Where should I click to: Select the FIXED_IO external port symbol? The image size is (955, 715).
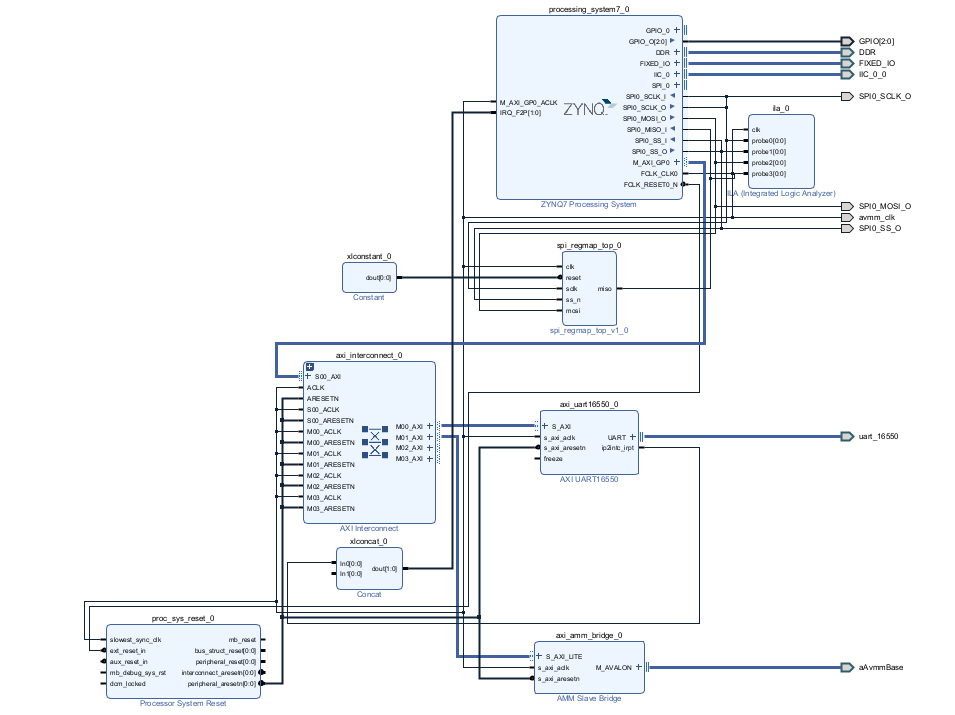point(847,63)
